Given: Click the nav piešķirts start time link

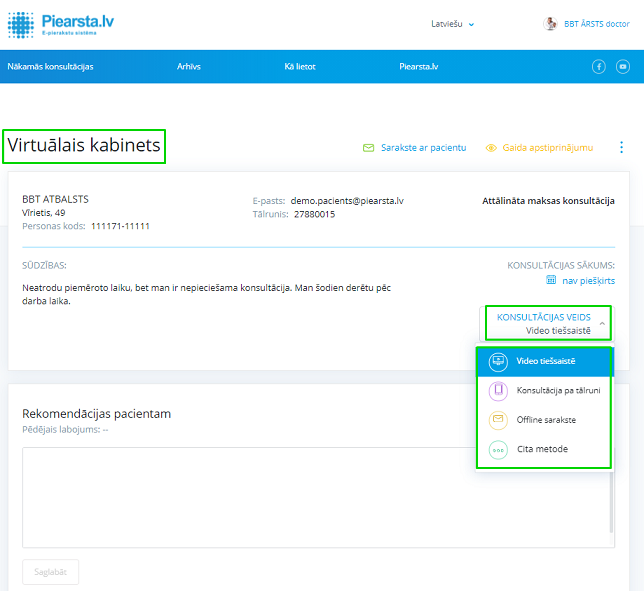Looking at the screenshot, I should tap(587, 280).
